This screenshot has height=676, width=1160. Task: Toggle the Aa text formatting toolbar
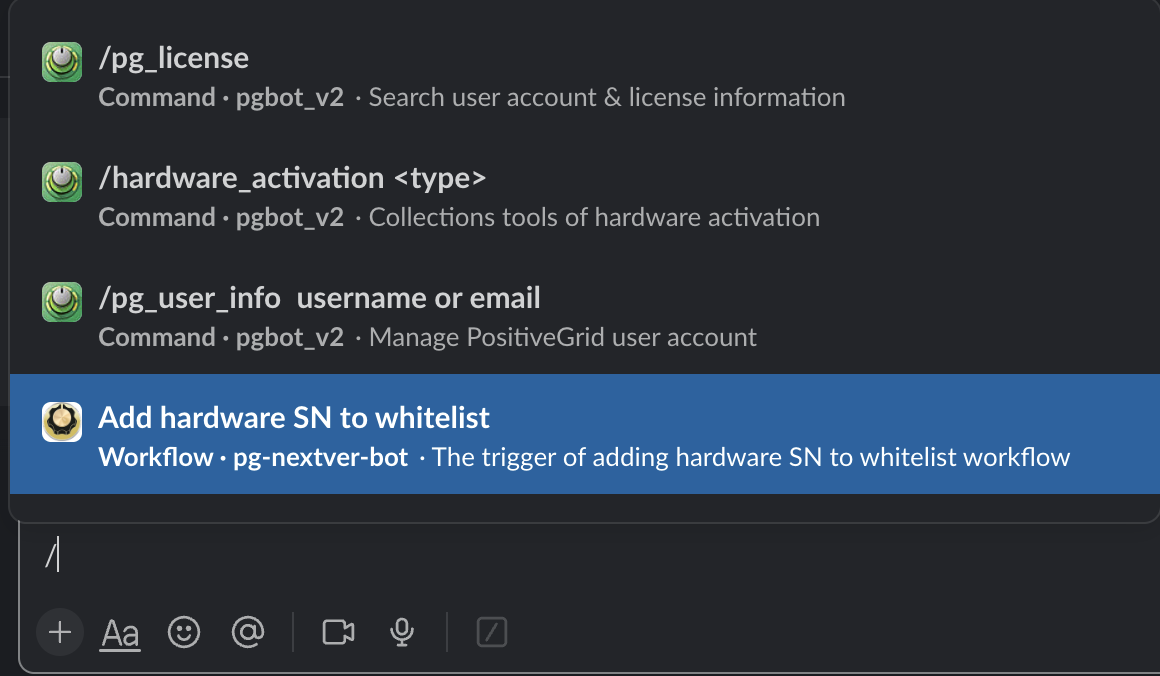click(120, 633)
